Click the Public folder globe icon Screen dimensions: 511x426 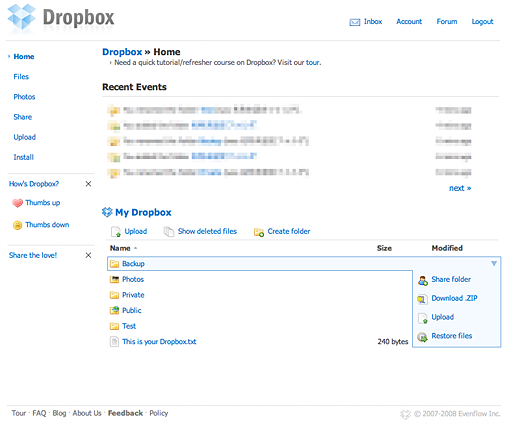[x=114, y=310]
